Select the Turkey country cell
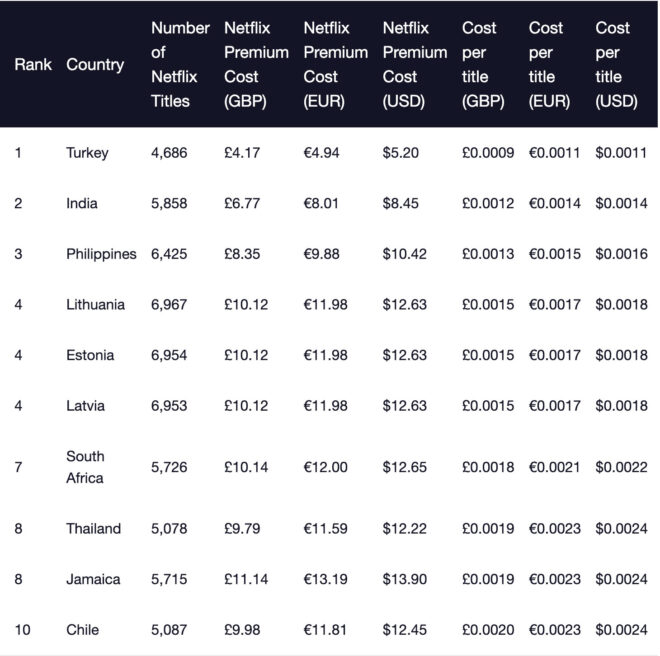 87,153
